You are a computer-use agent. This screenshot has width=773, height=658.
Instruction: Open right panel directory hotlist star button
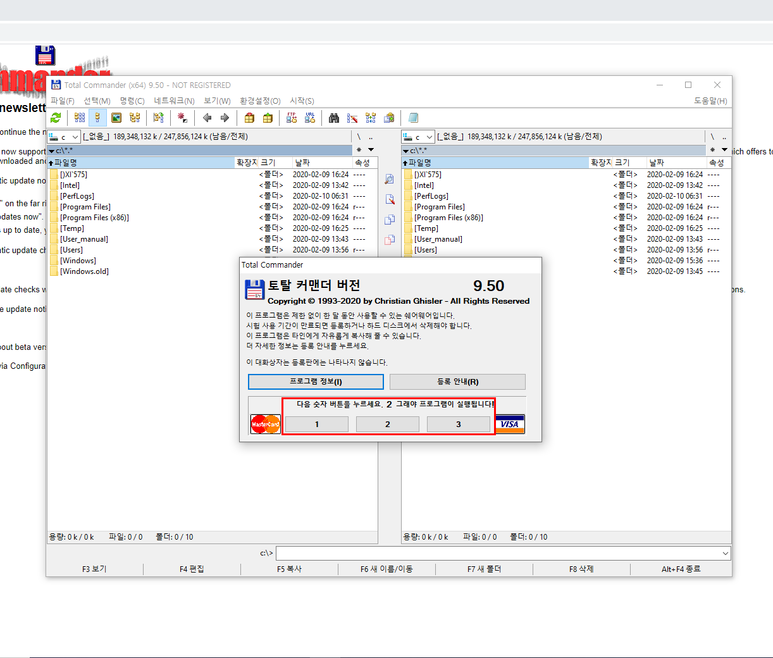713,149
